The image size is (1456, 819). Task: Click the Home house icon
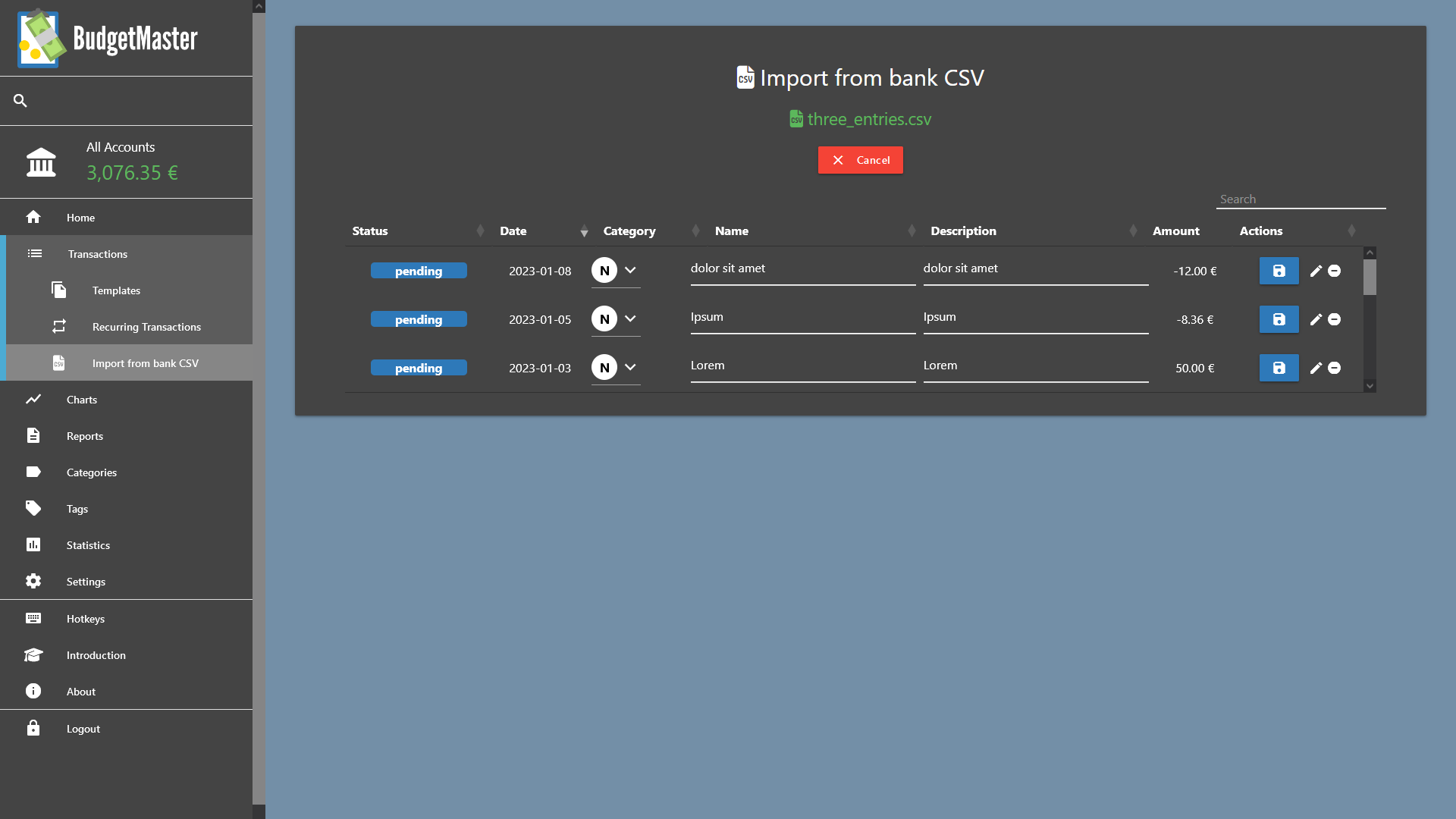[x=33, y=217]
